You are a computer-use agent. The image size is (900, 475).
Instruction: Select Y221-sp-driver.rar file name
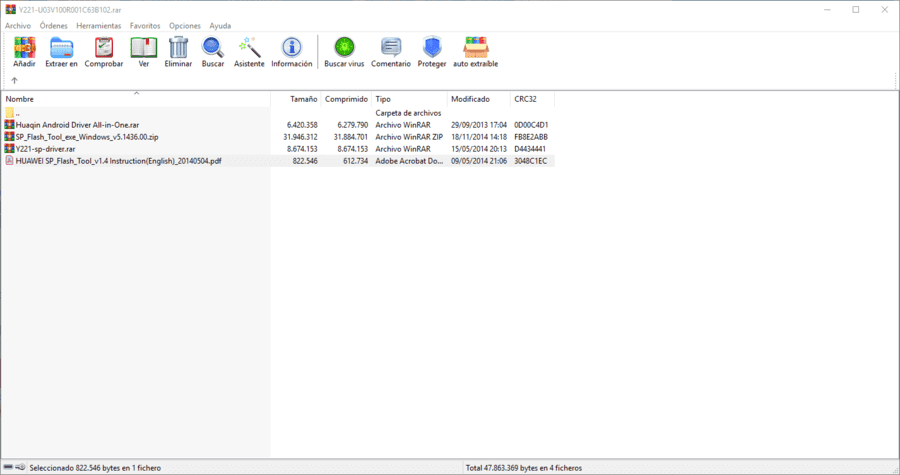tap(45, 149)
